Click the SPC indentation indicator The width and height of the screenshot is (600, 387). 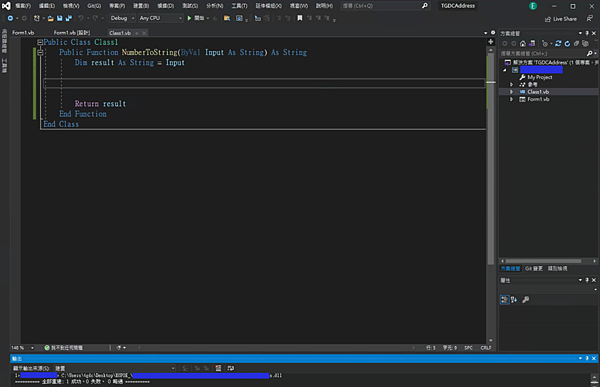(468, 348)
